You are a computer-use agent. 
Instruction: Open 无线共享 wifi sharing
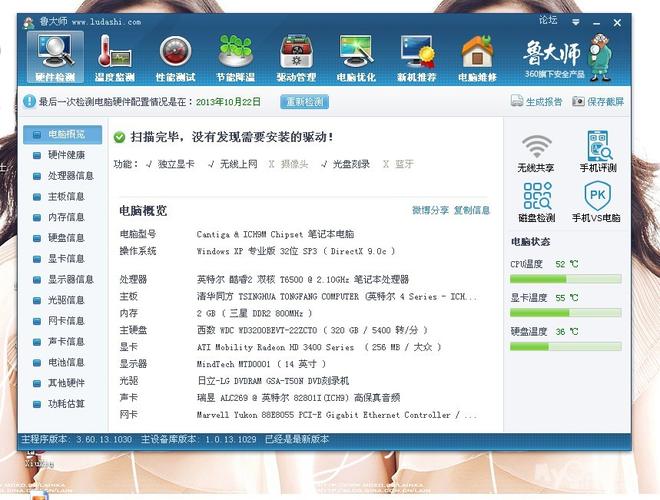click(x=536, y=153)
